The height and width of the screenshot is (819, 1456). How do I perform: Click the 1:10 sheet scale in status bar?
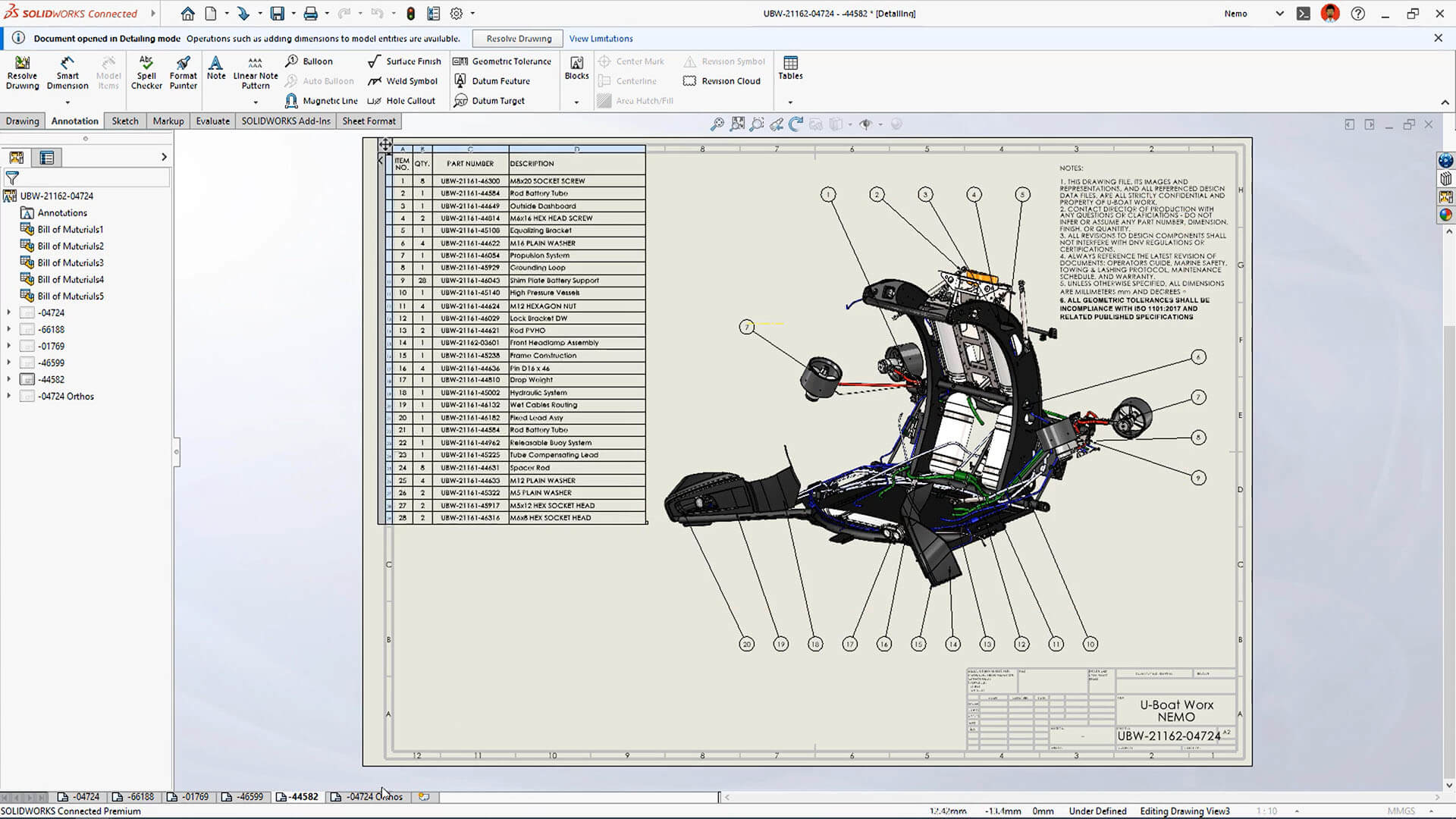(x=1266, y=811)
